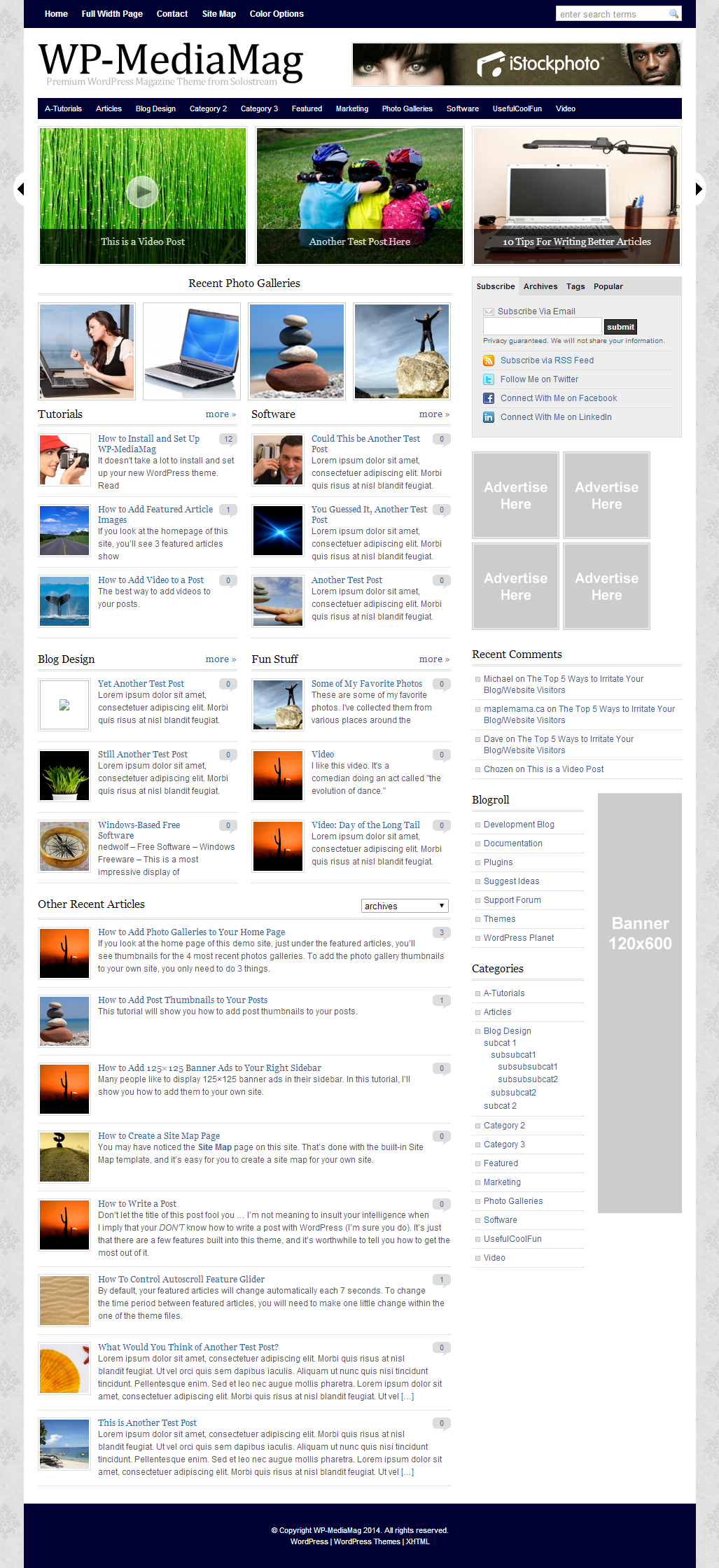Open comment count 12 bubble for Install post
The width and height of the screenshot is (719, 1568).
click(228, 439)
